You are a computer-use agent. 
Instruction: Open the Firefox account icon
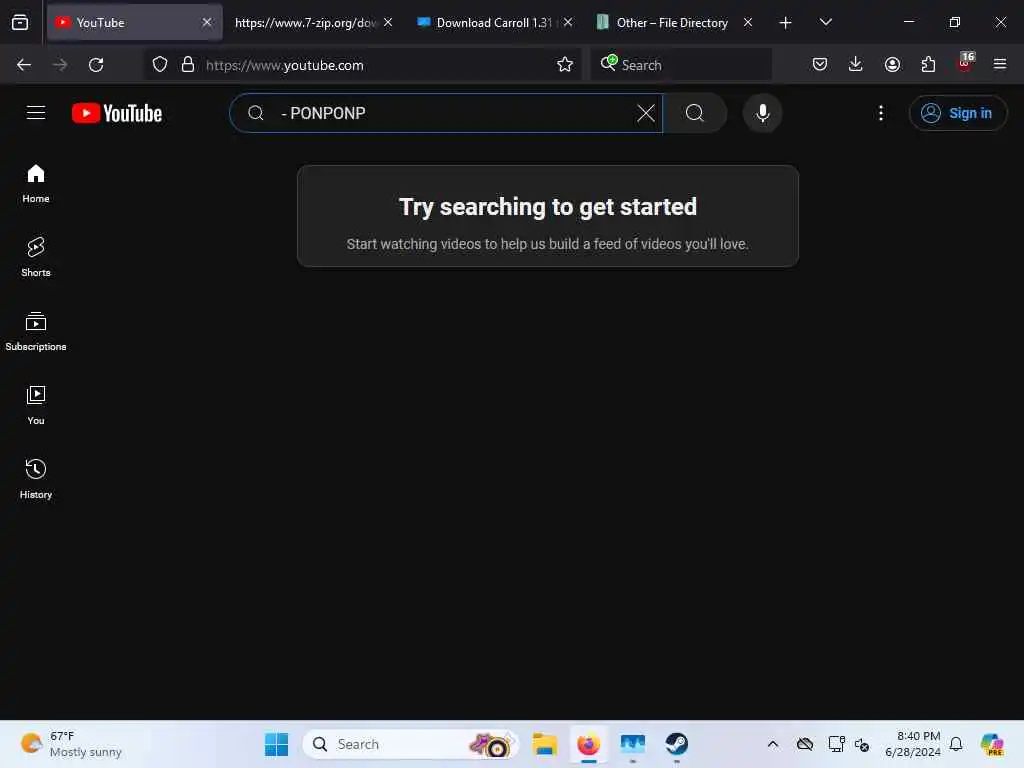pos(892,65)
